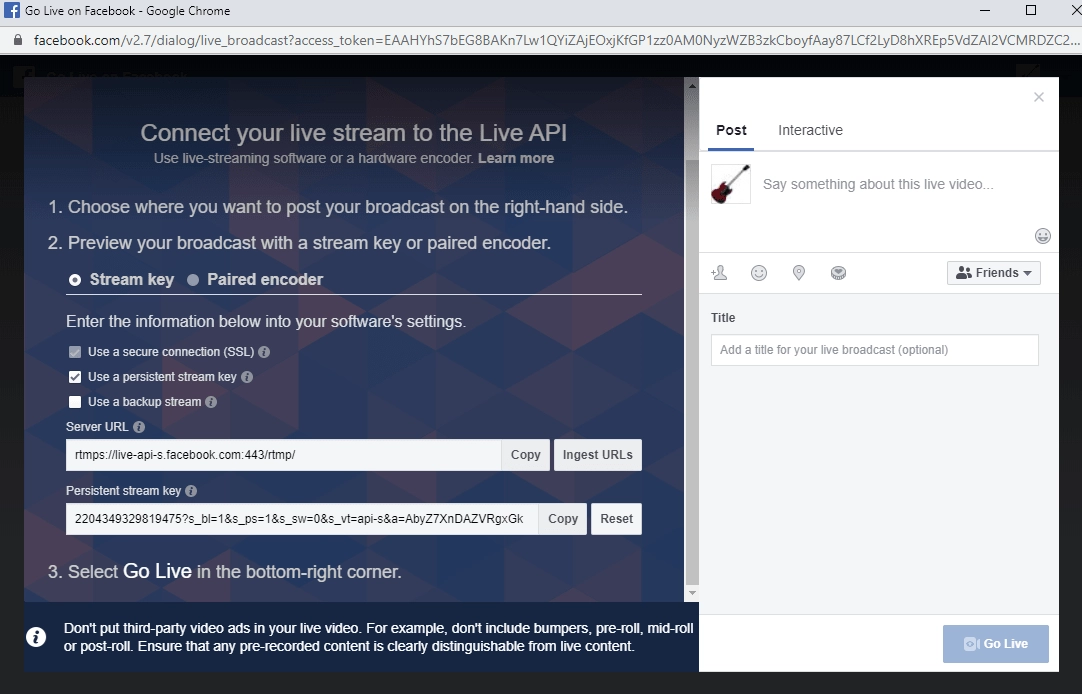
Task: Open the Learn more link
Action: point(515,158)
